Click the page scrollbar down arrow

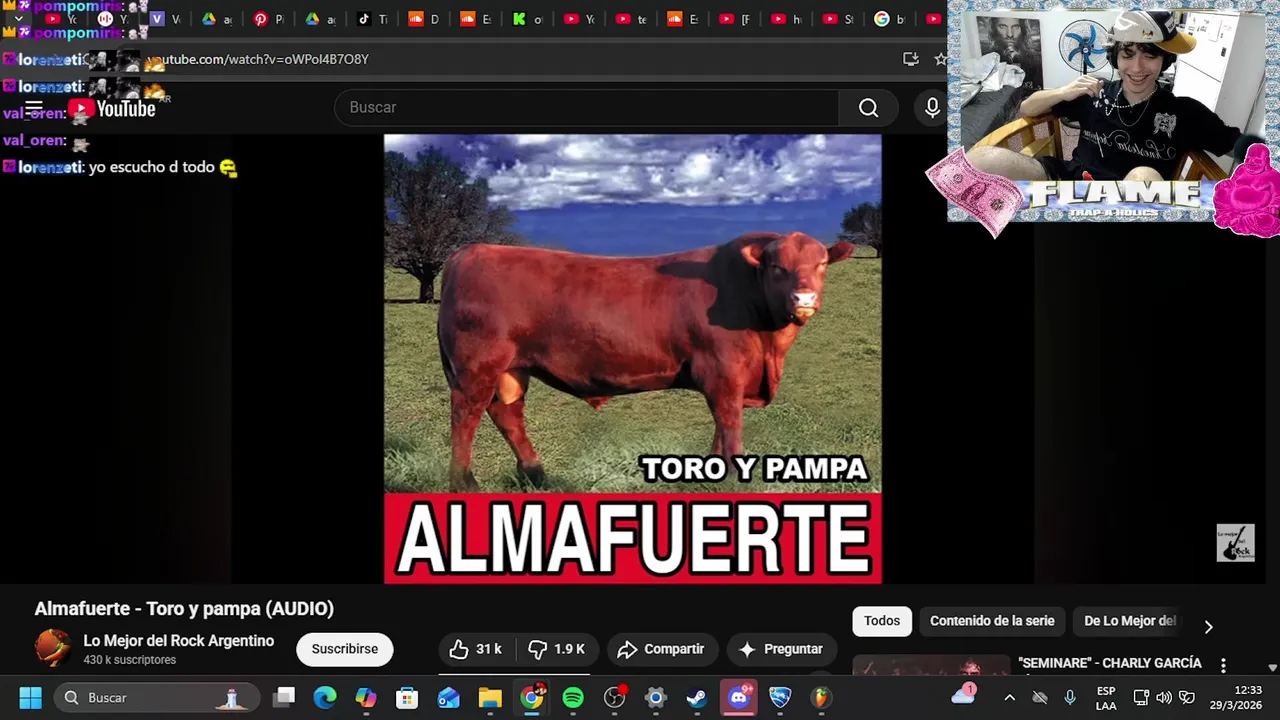1272,667
